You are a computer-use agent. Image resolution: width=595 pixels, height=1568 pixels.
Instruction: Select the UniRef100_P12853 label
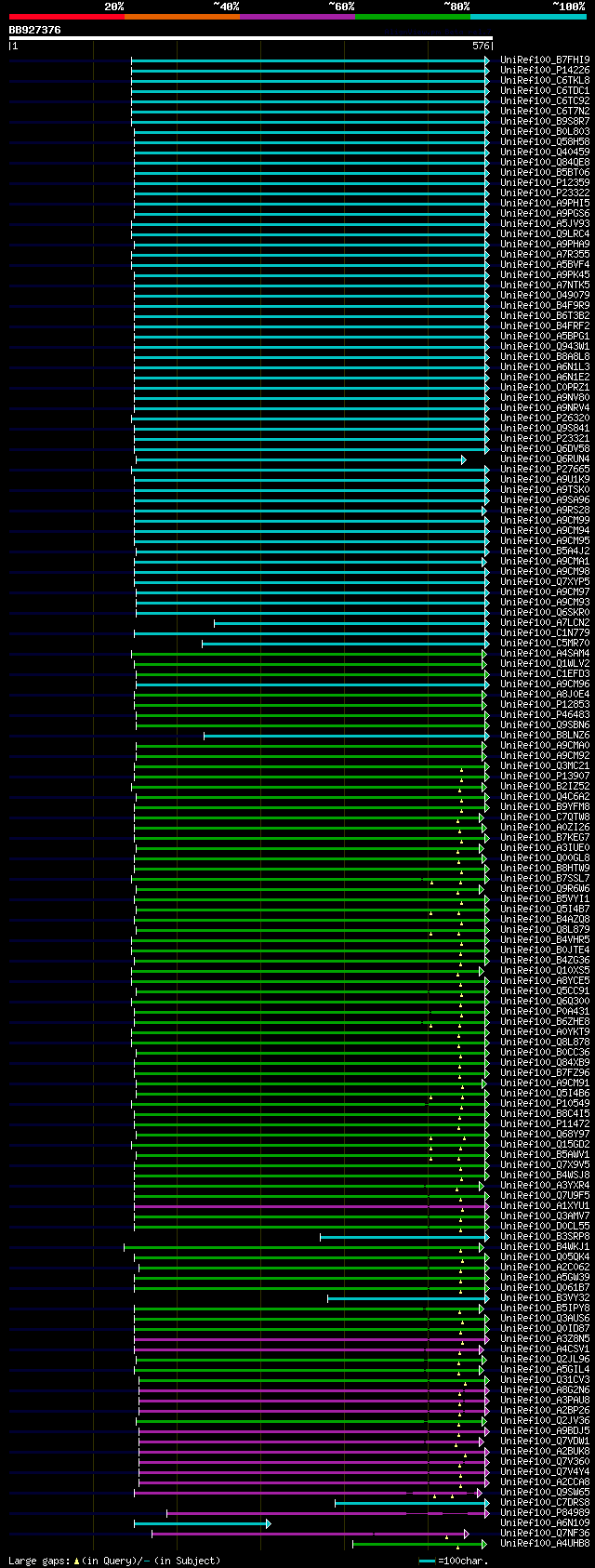click(545, 704)
